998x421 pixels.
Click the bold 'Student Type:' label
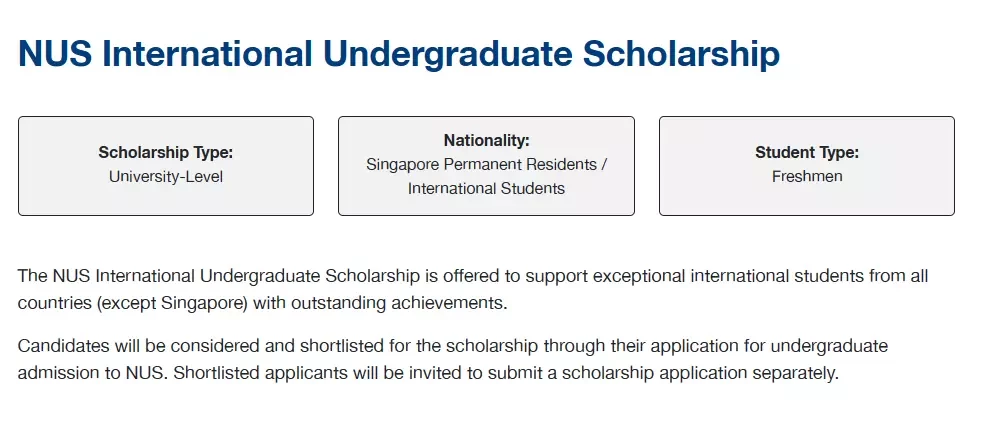(807, 153)
